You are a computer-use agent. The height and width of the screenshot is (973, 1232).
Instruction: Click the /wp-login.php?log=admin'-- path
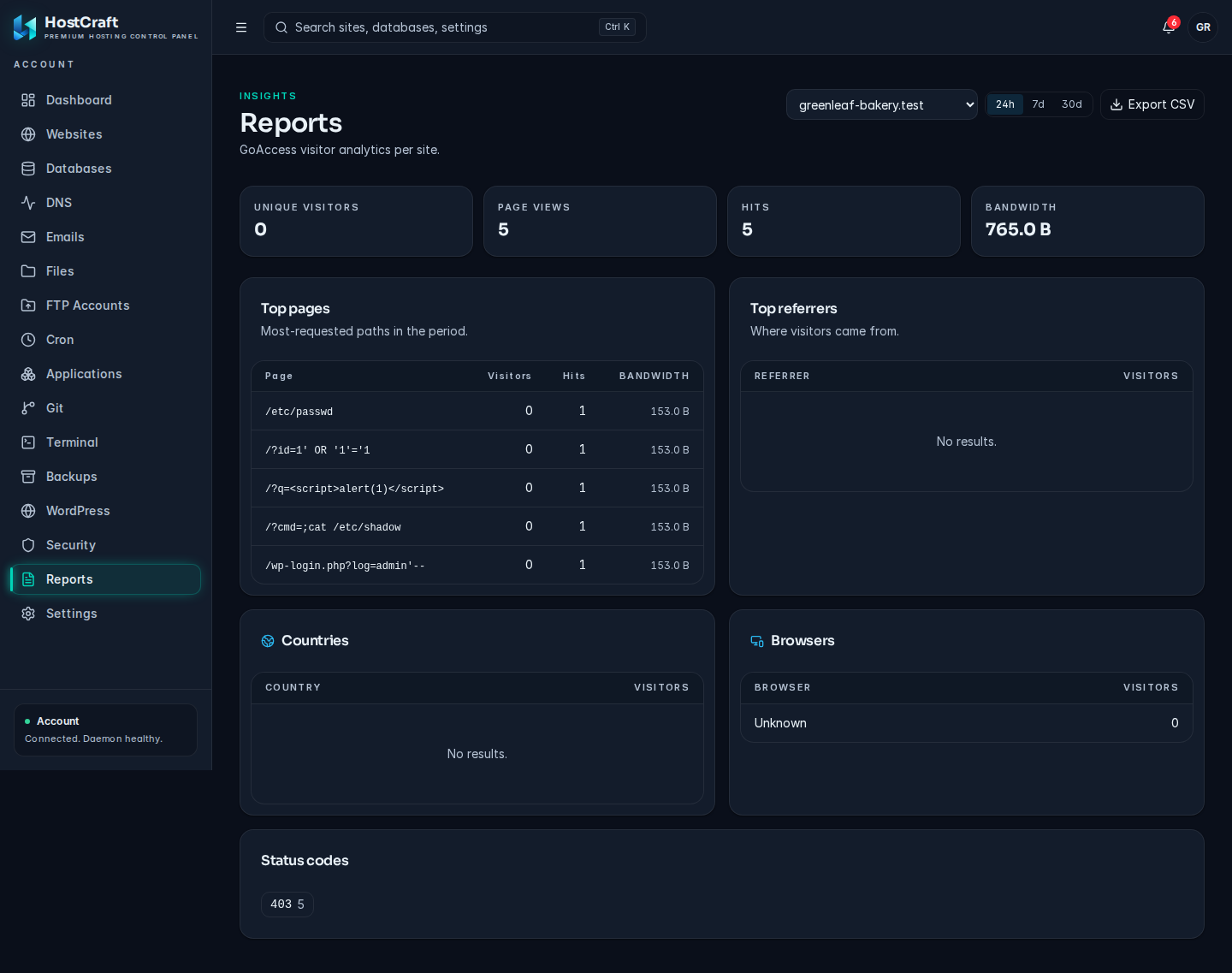point(345,566)
